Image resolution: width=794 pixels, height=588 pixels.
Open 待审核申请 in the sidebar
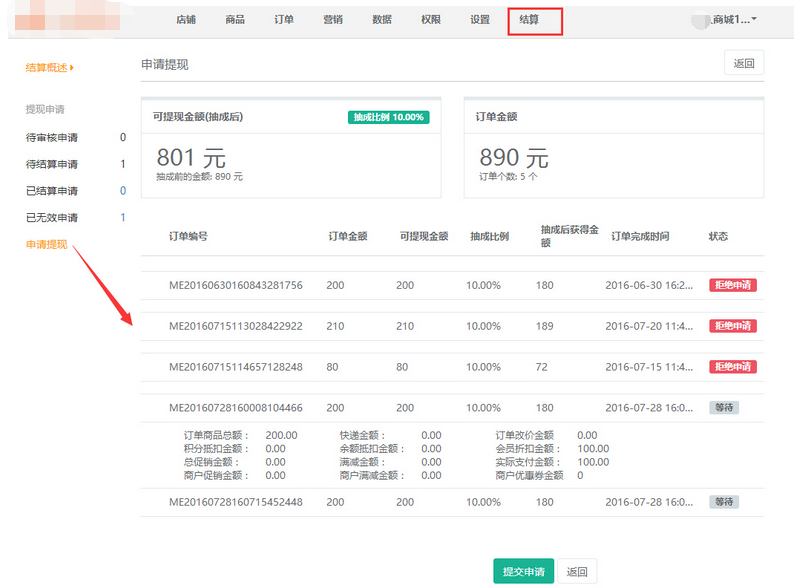(52, 137)
